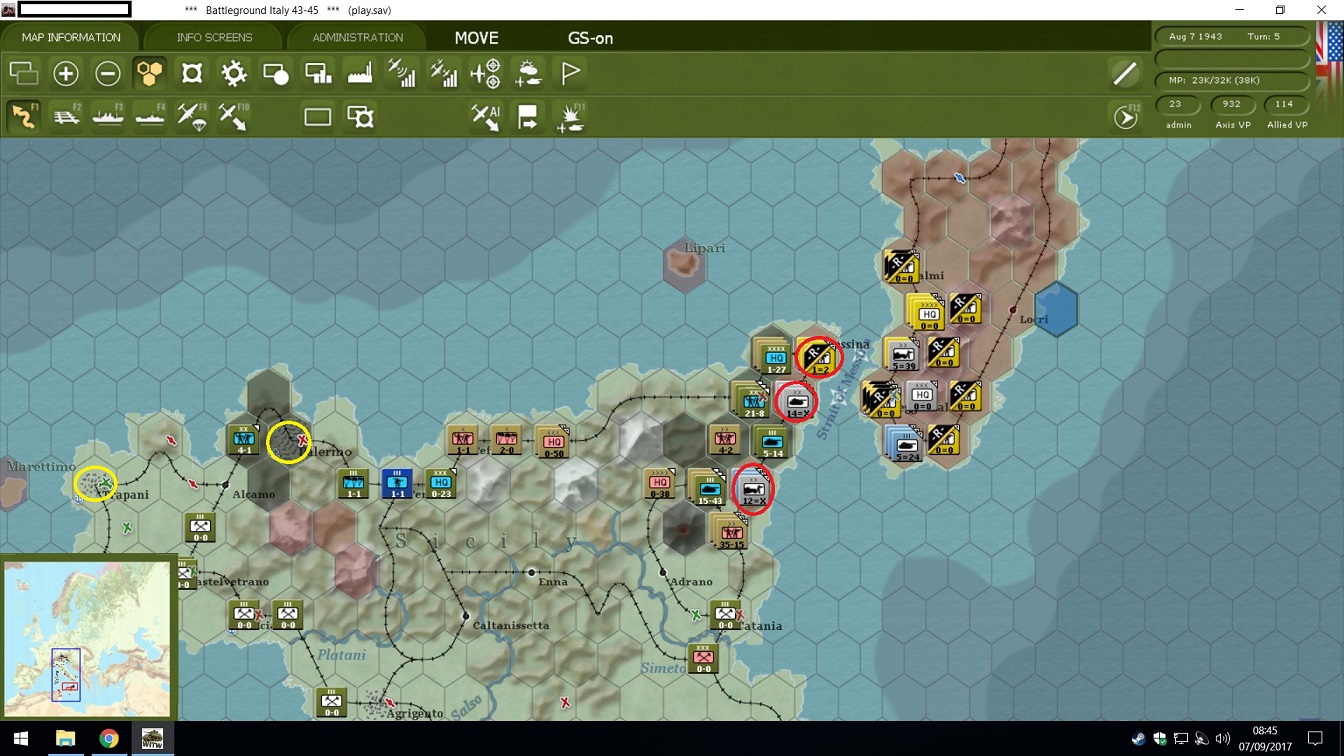Select the HQ unit labeled 1-27
Screen dimensions: 1344x756
(775, 357)
